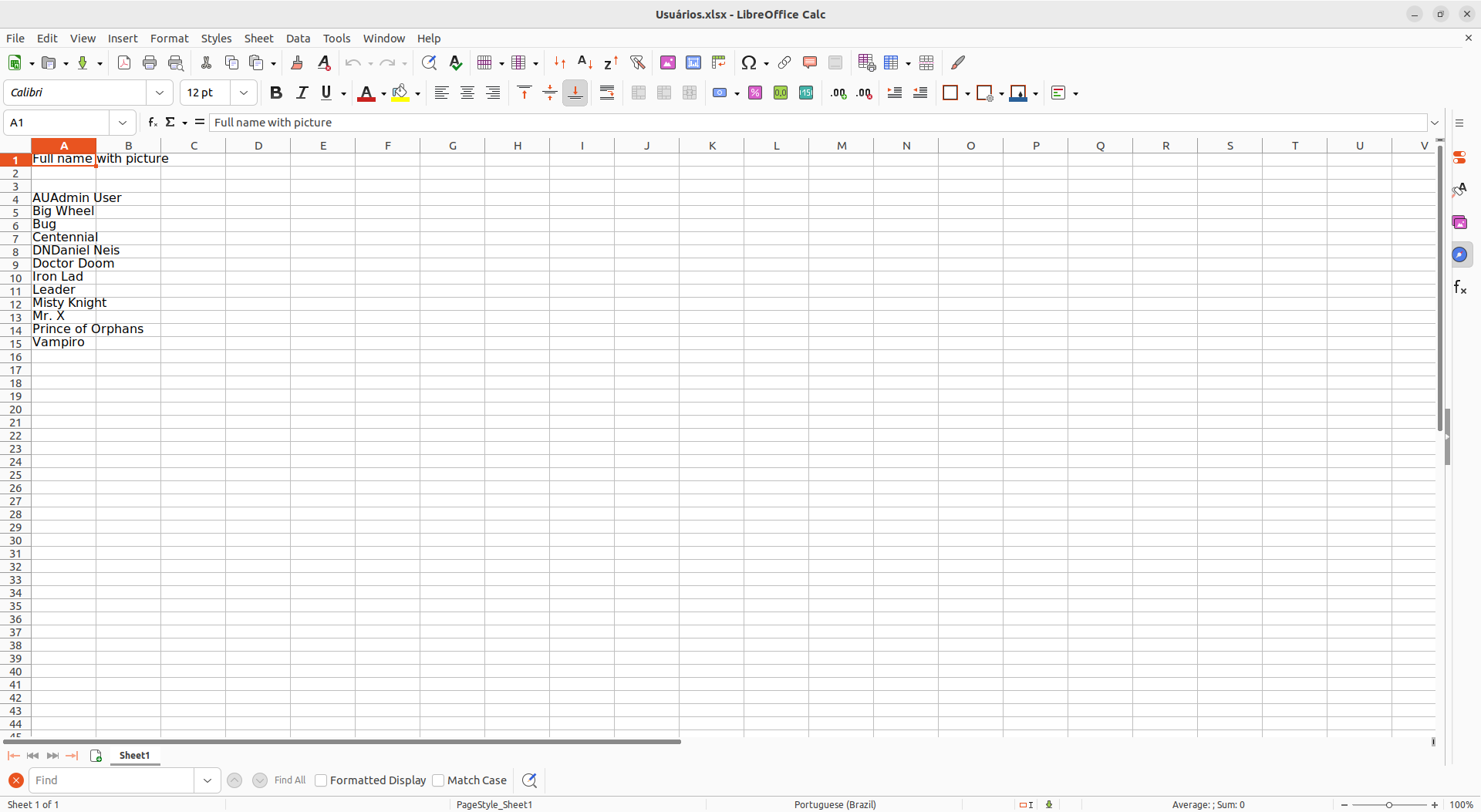The image size is (1481, 812).
Task: Open the Sheet menu
Action: tap(259, 39)
